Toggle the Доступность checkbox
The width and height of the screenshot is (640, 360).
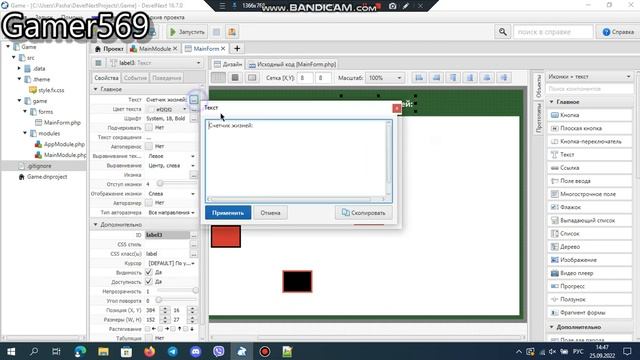tap(149, 282)
